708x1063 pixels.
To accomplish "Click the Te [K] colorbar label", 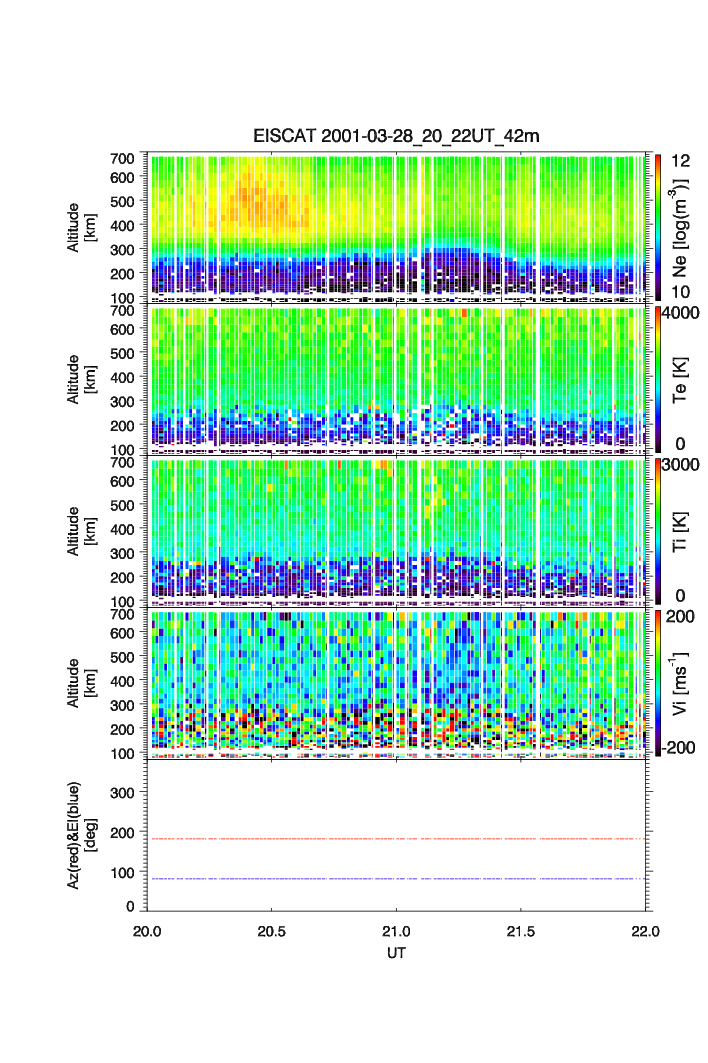I will pos(682,378).
